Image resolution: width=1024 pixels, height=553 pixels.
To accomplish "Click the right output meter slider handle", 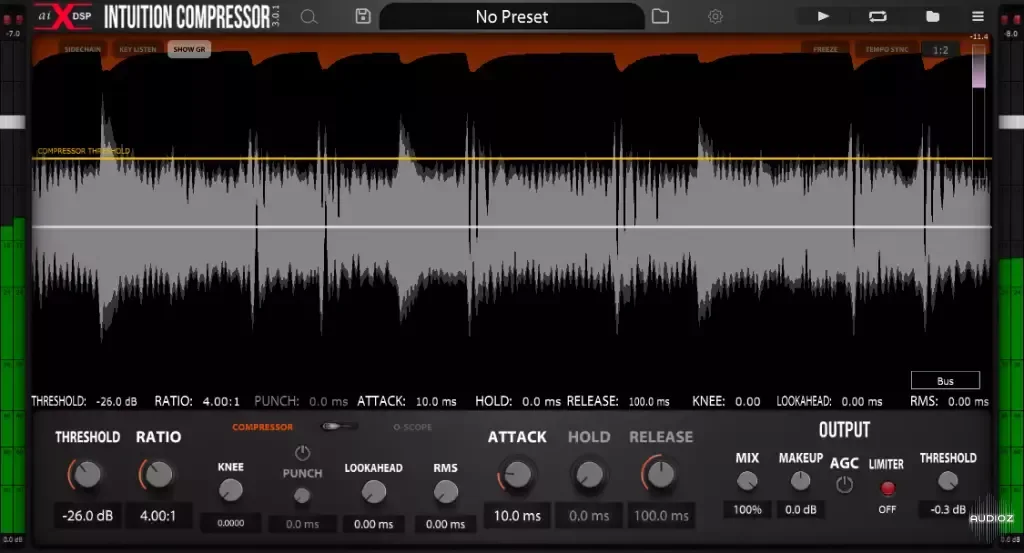I will pos(1011,122).
